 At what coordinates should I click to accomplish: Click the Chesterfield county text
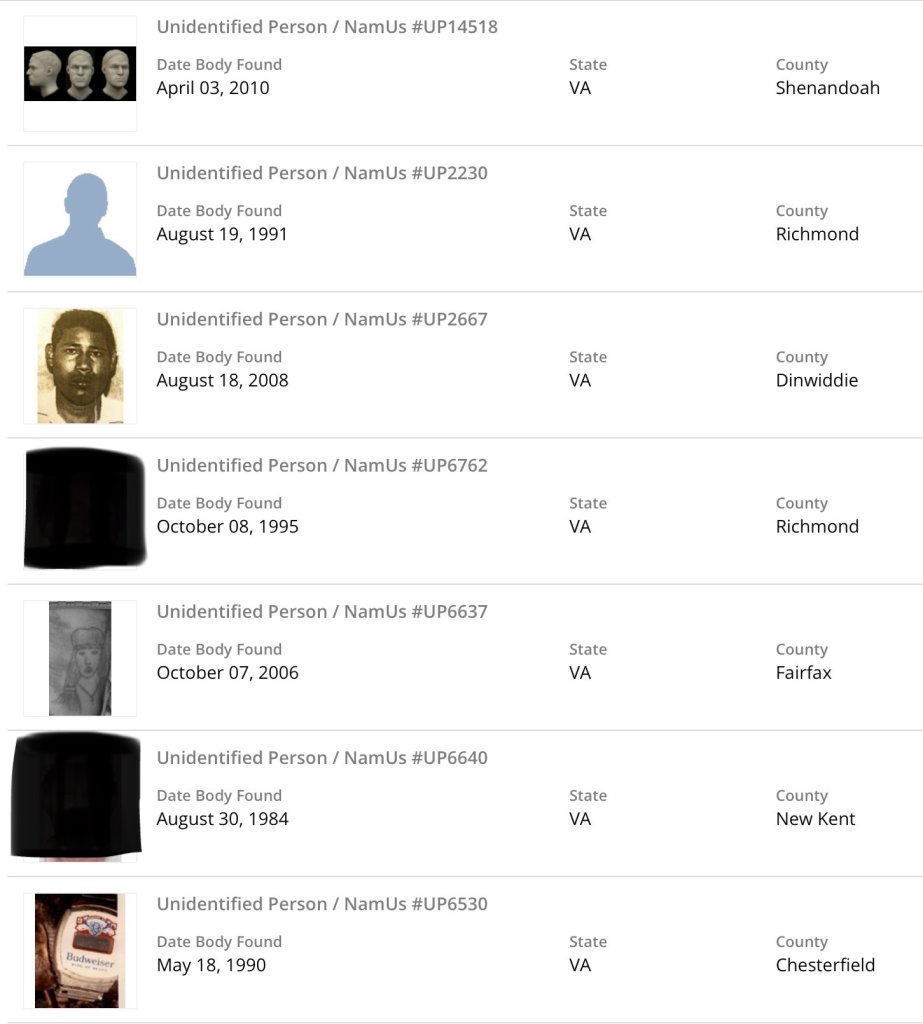825,965
